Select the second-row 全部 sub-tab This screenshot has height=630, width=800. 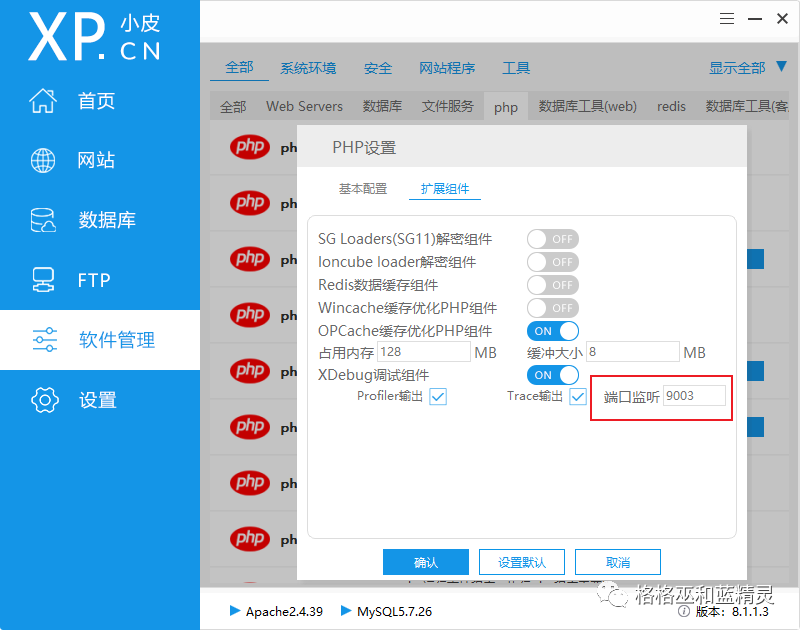coord(233,107)
